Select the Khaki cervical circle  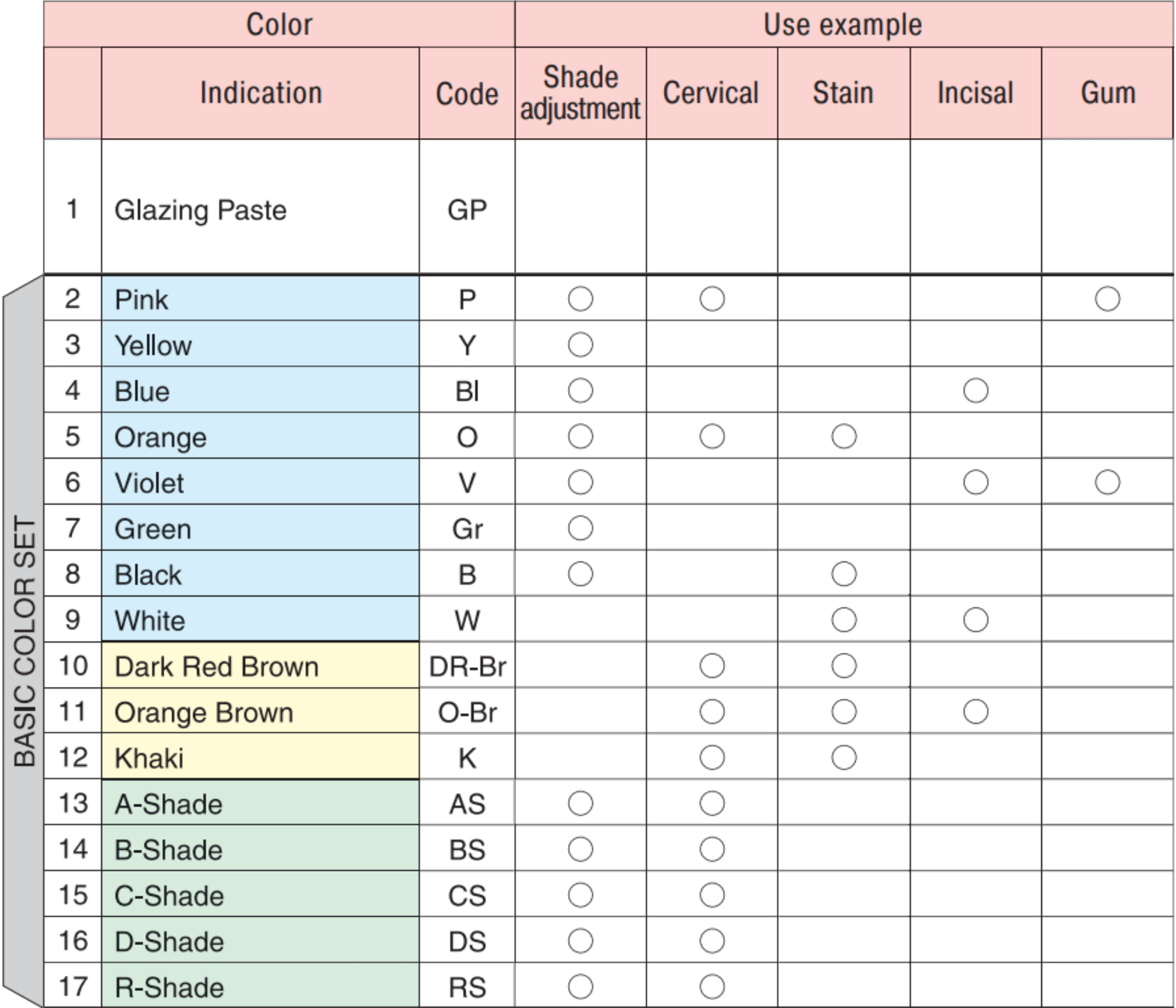point(712,757)
